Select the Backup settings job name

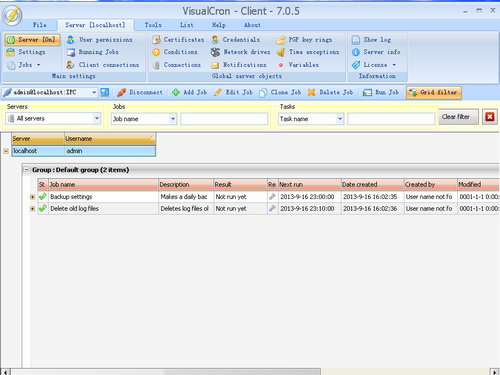pos(71,197)
